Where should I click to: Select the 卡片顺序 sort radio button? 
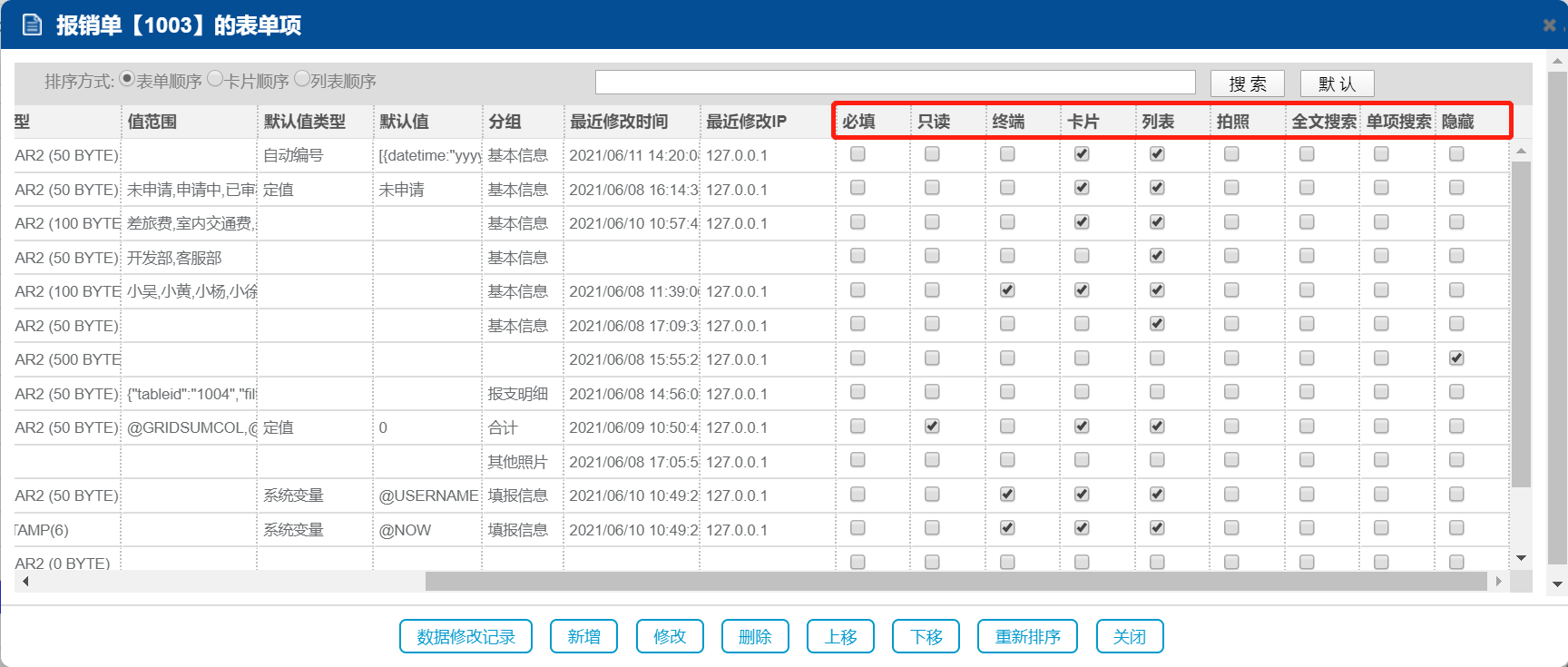point(215,79)
